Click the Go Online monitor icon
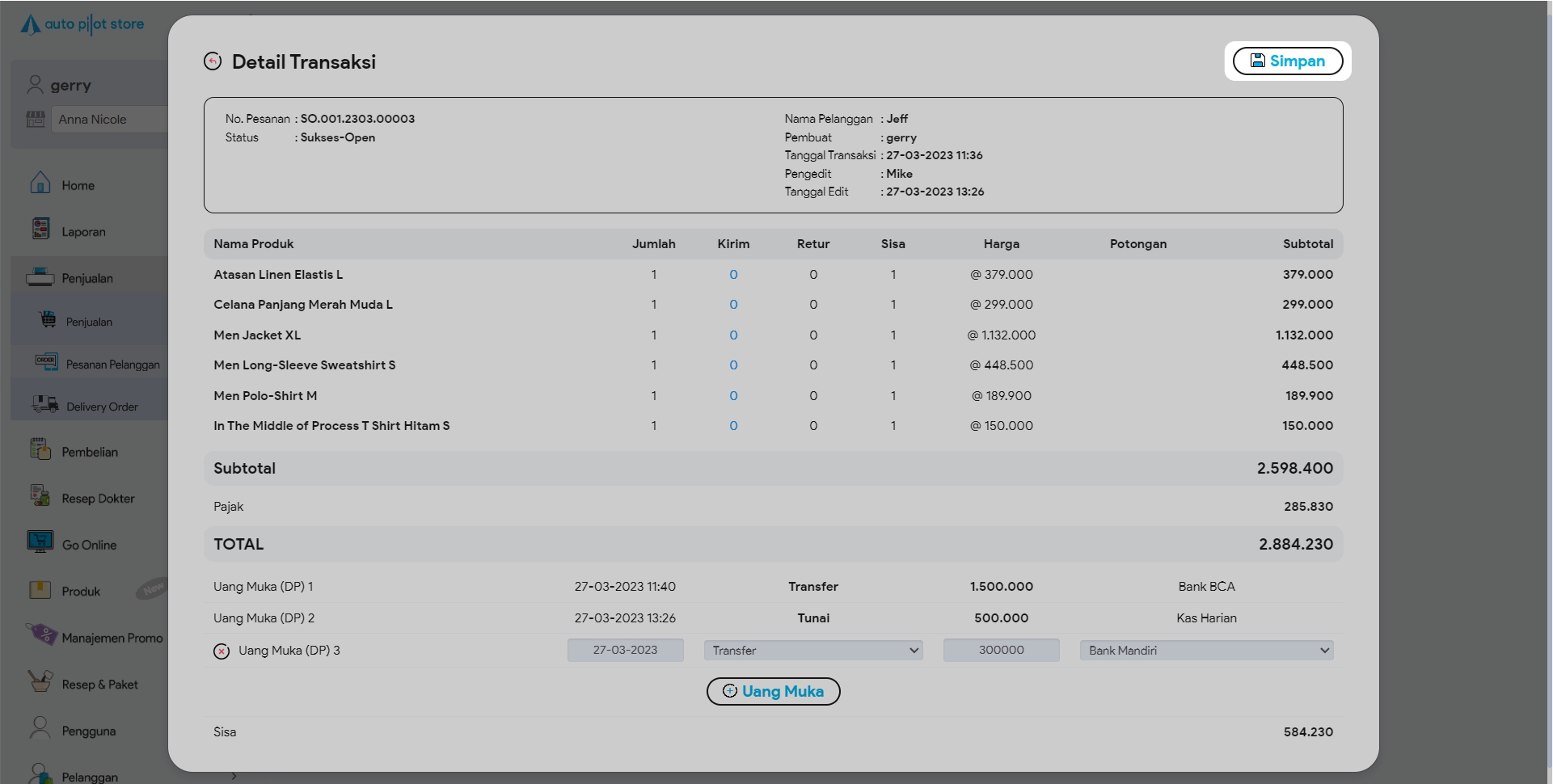 coord(40,542)
